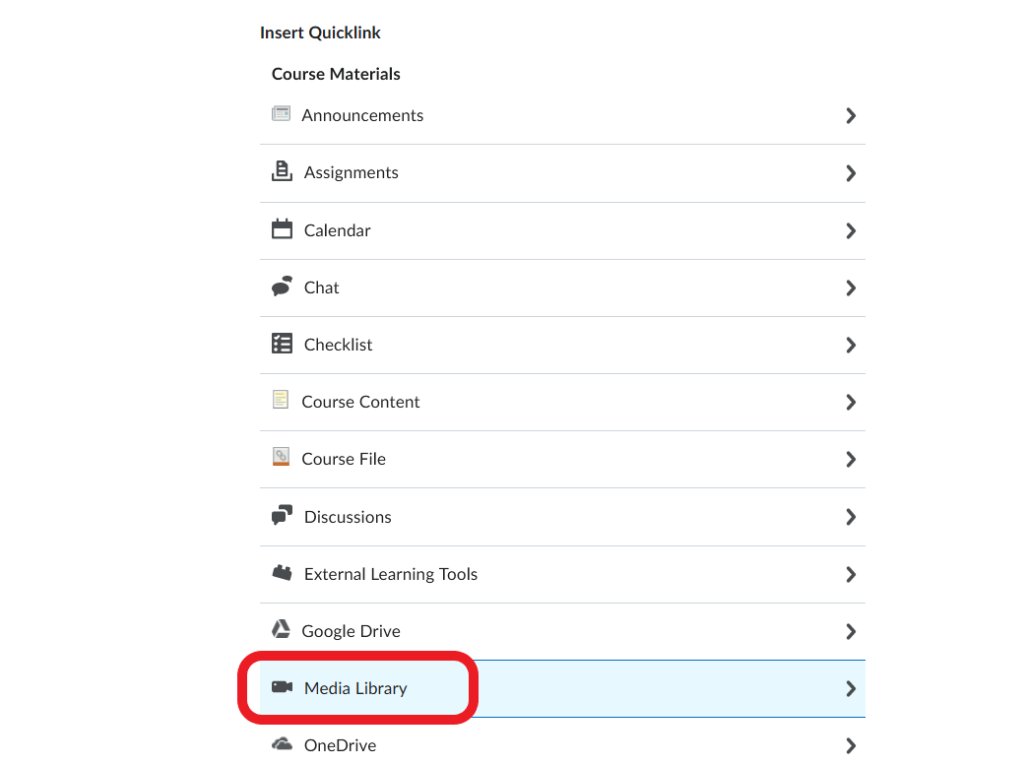Click the Media Library camera icon
The height and width of the screenshot is (765, 1024).
pos(281,687)
